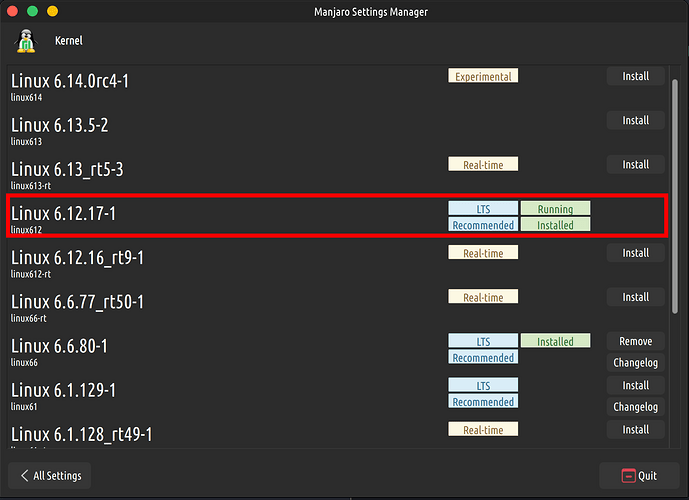Screen dimensions: 689x500
Task: Click Real-time badge of Linux 6.6.77_rt50-1
Action: pos(483,297)
